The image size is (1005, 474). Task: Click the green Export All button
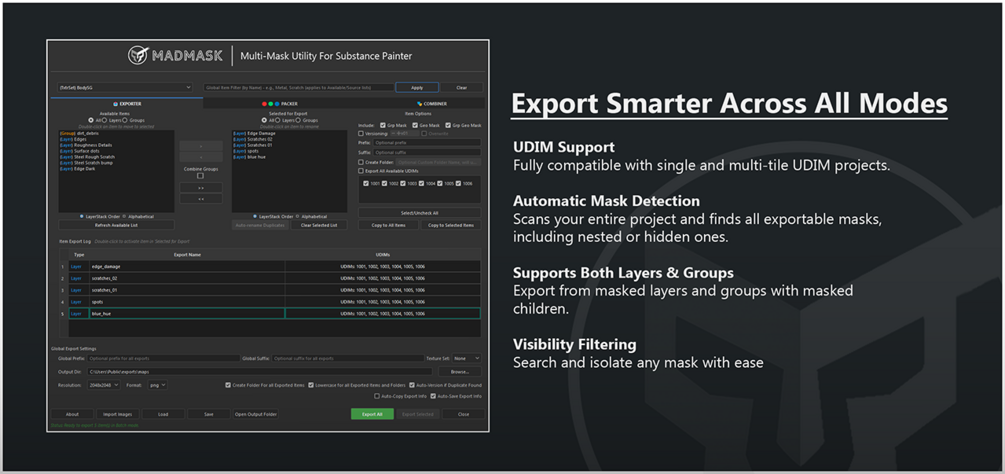372,414
